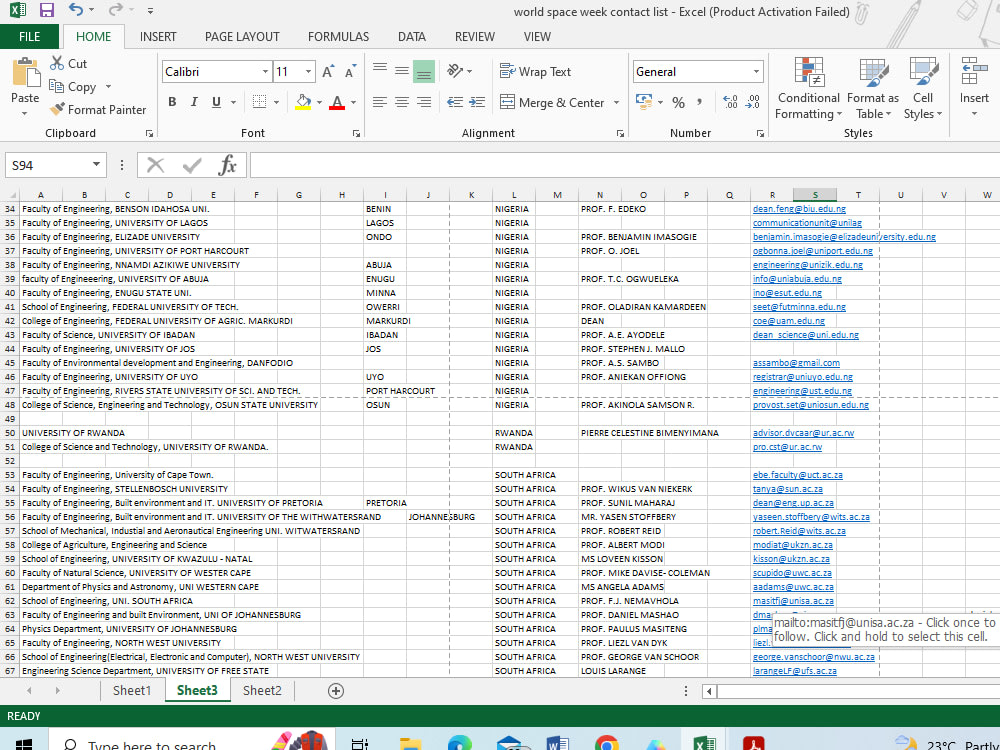1000x750 pixels.
Task: Open the dean.feng@biu.edu.ng email link
Action: point(799,209)
